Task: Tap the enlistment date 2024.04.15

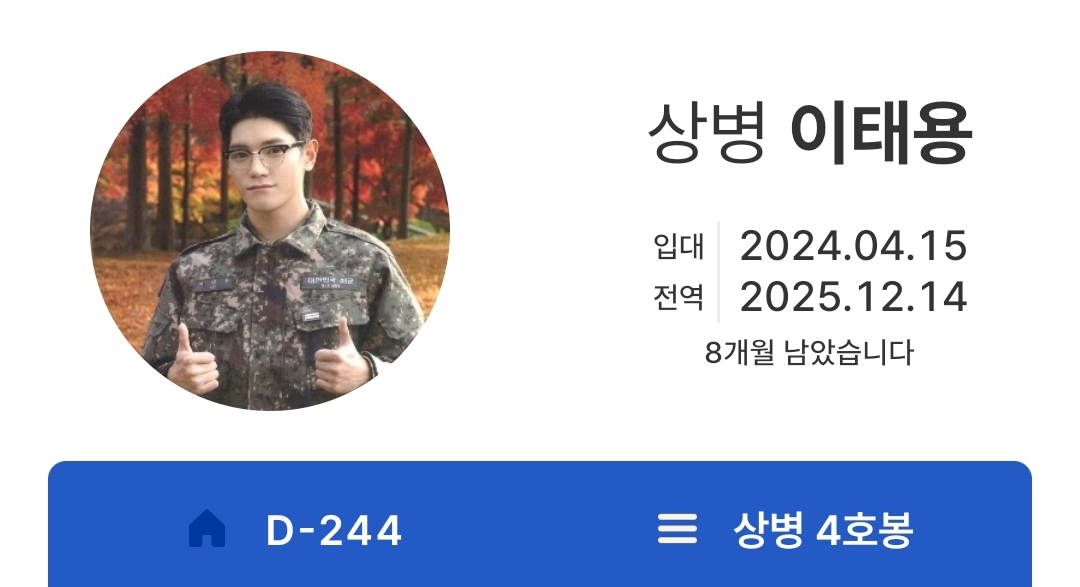Action: (853, 246)
